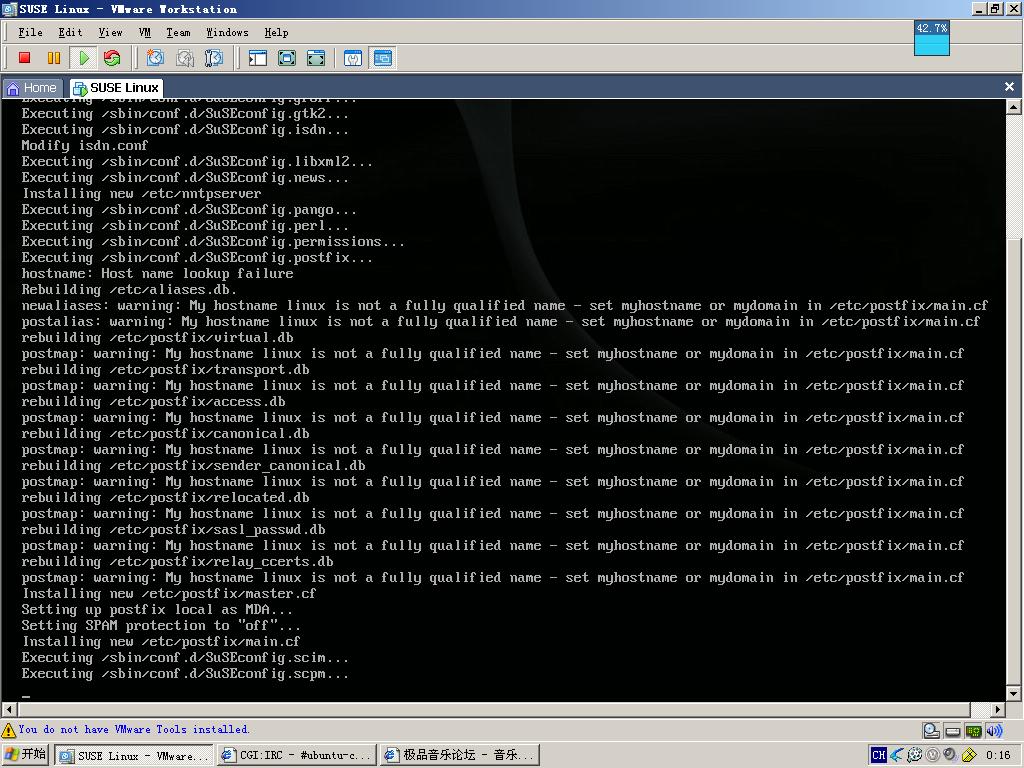The height and width of the screenshot is (768, 1024).
Task: Open the Help menu
Action: pos(276,32)
